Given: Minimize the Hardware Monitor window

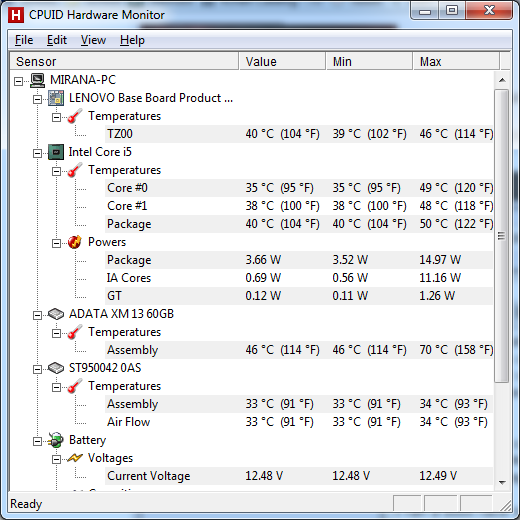Looking at the screenshot, I should click(425, 11).
